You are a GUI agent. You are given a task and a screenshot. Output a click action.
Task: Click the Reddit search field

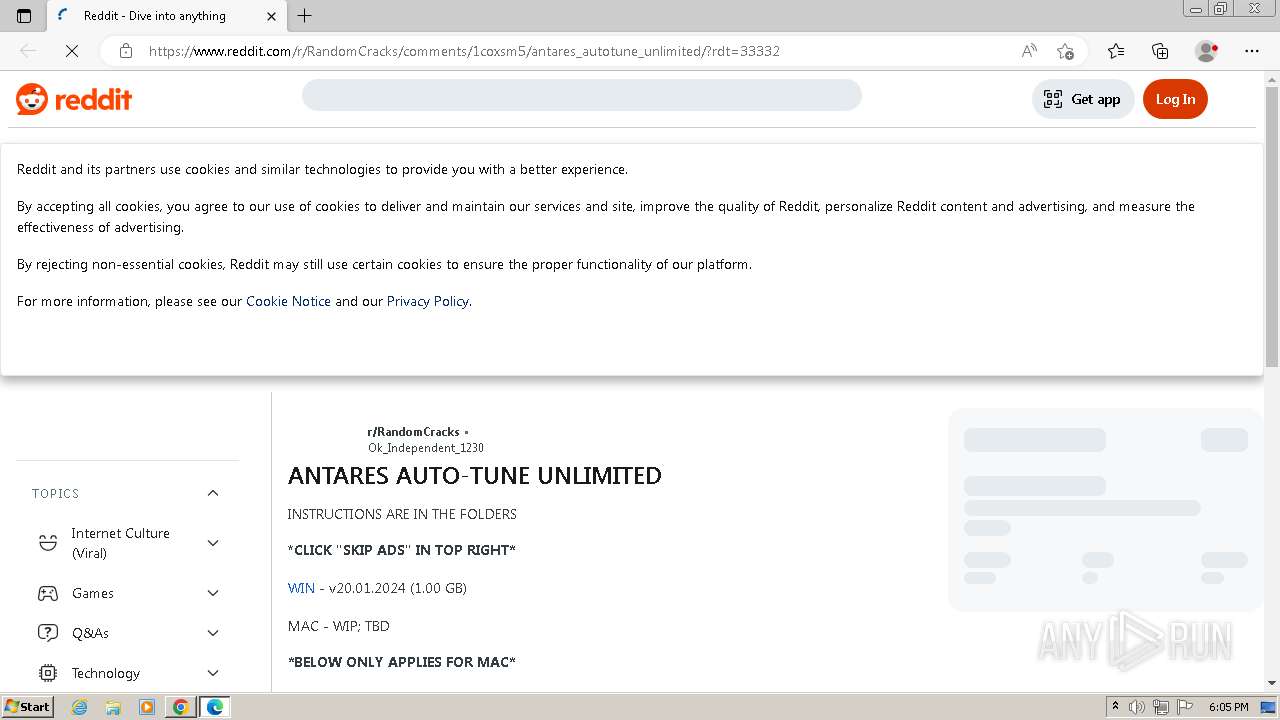582,95
